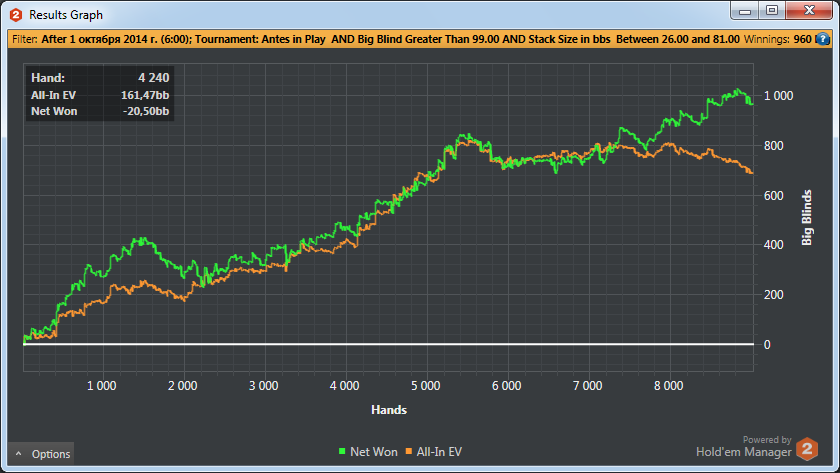Viewport: 840px width, 473px height.
Task: Click the 1 000 label on Big Blinds axis
Action: click(778, 96)
